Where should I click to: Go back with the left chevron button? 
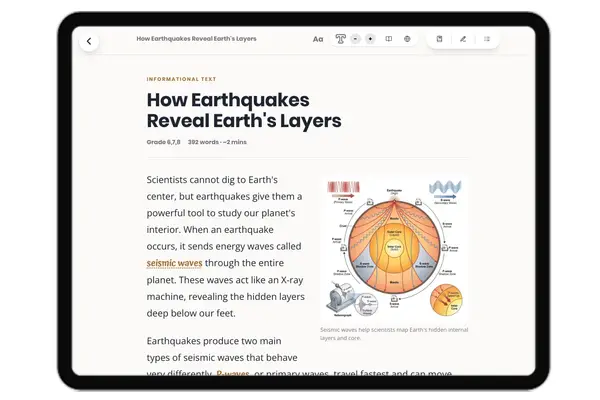89,41
